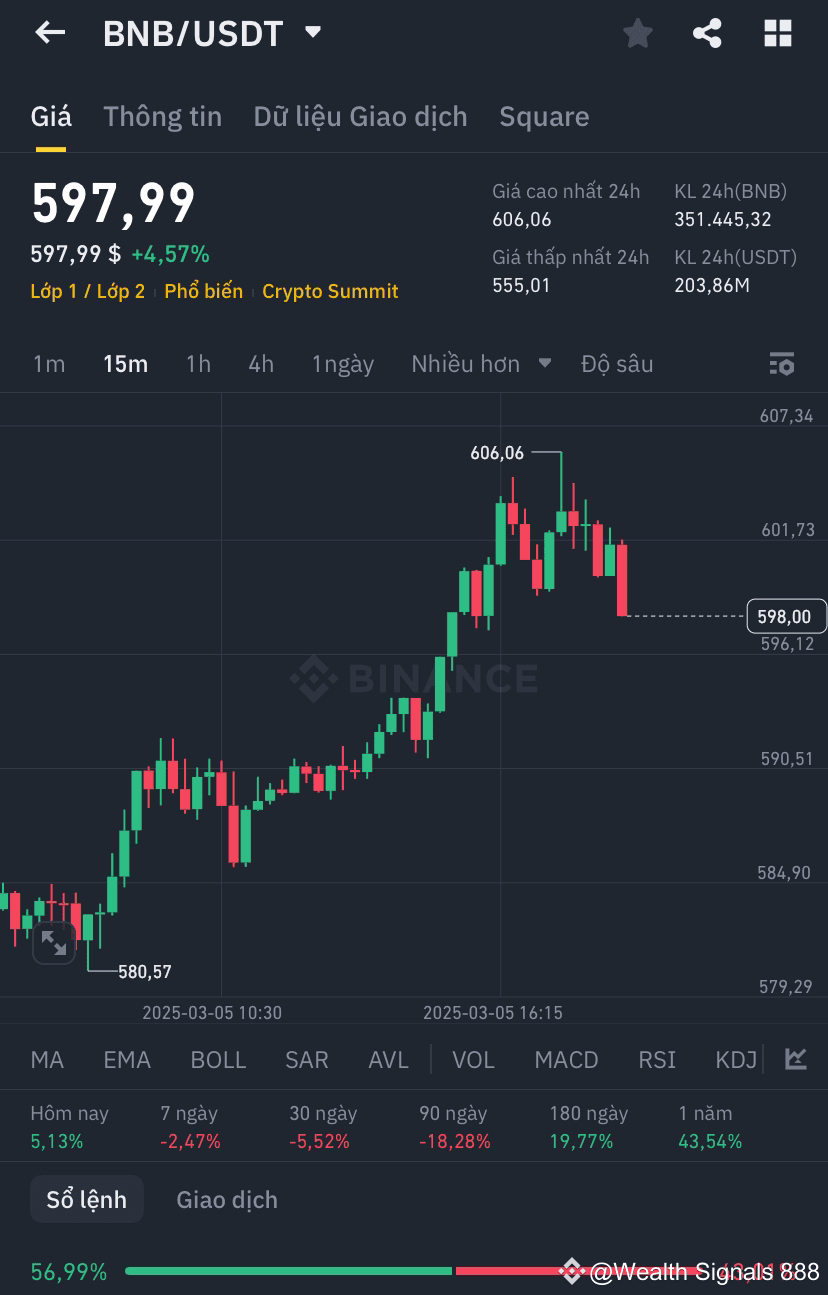Open the chart settings icon above the chart
Image resolution: width=828 pixels, height=1295 pixels.
(781, 364)
